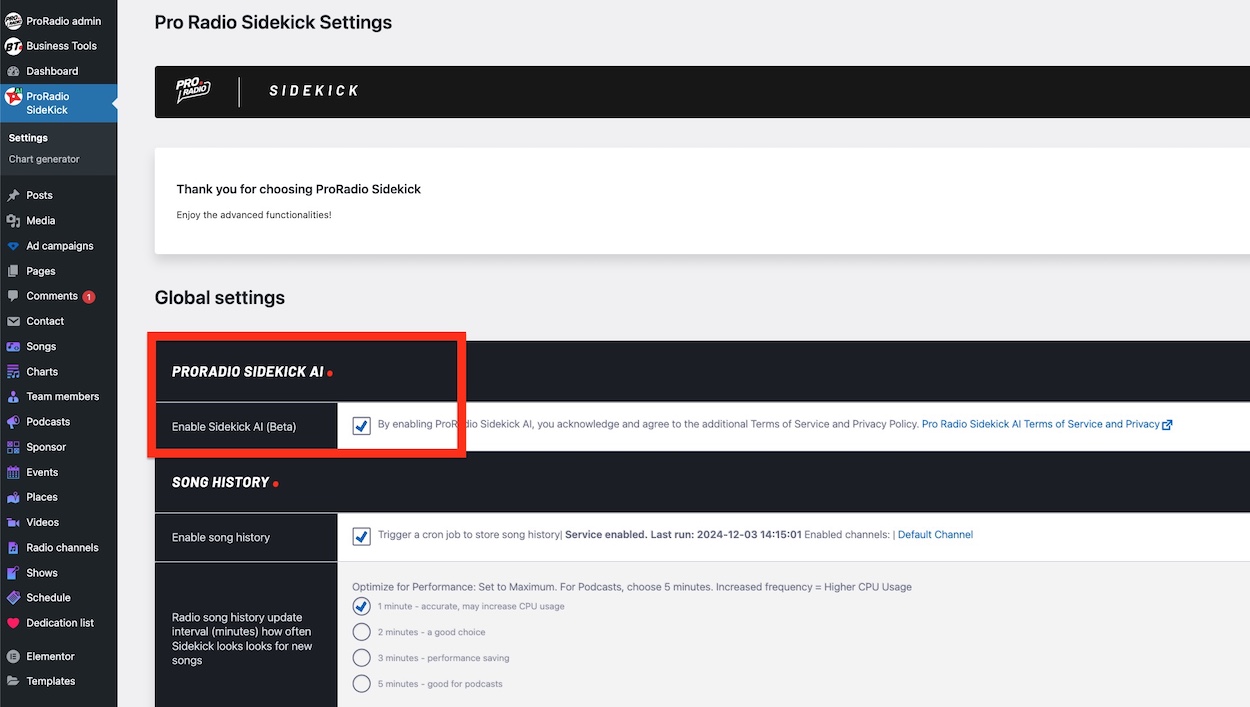Click the Podcasts megaphone icon

coord(13,422)
